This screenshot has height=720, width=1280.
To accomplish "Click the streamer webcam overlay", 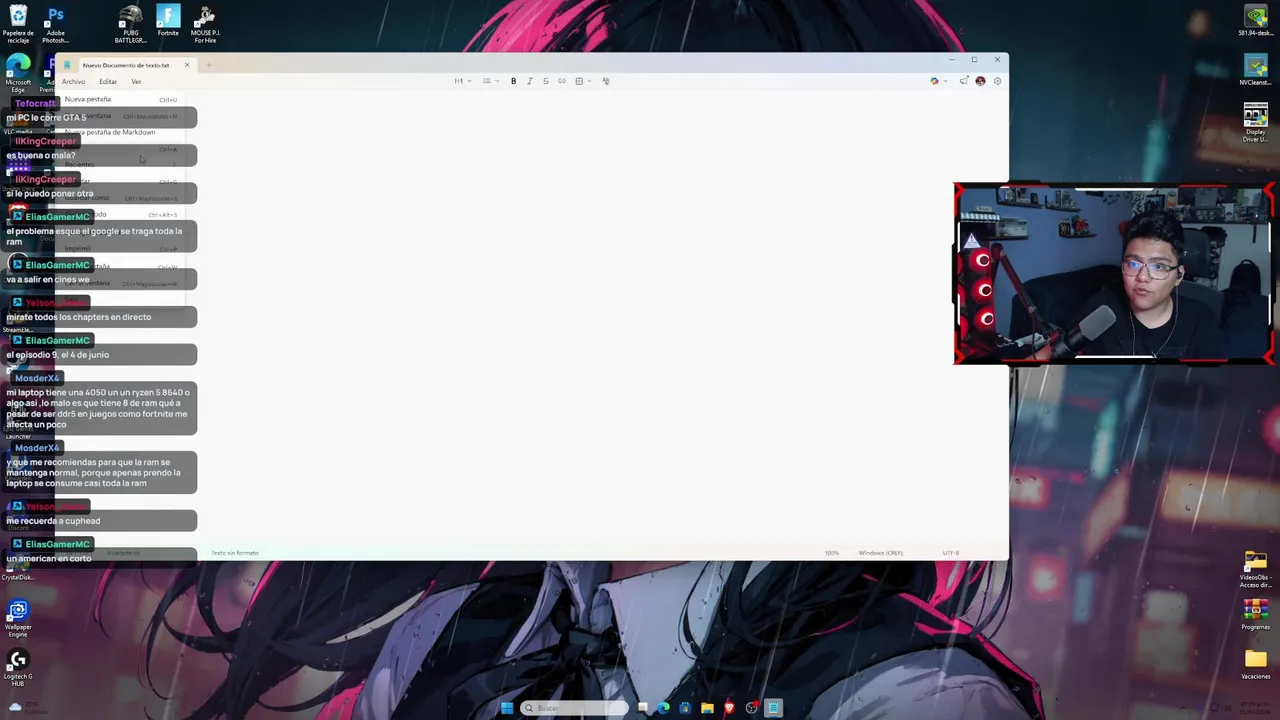I will (1114, 273).
